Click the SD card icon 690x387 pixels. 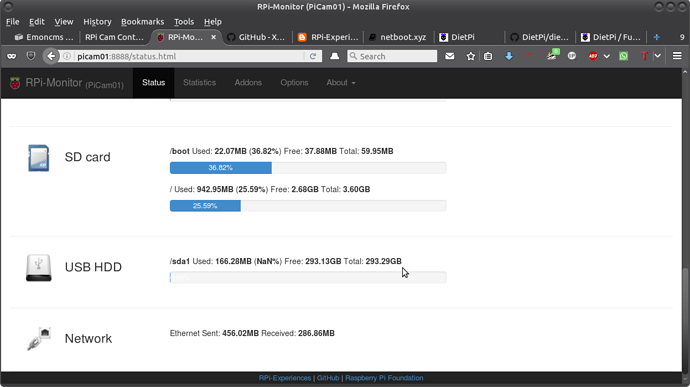[x=39, y=158]
